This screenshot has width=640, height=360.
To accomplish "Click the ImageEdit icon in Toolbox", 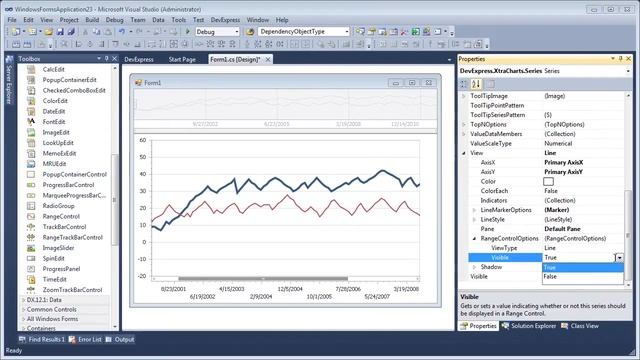I will click(x=31, y=132).
